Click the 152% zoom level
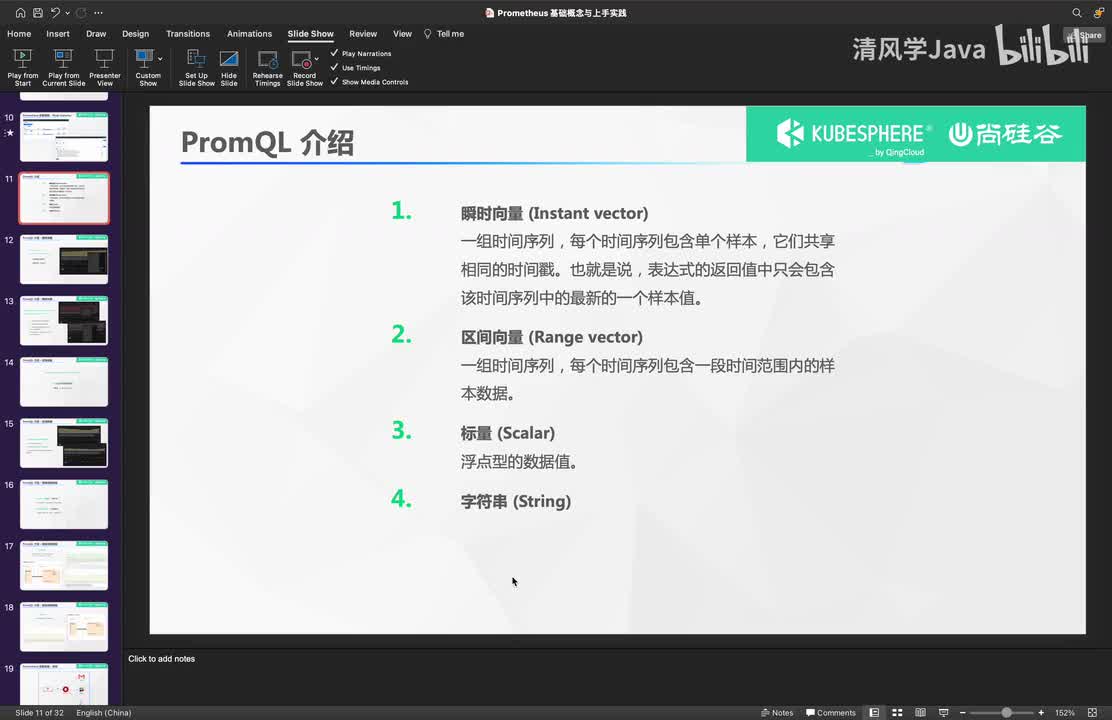Screen dimensions: 1112x720 click(x=1064, y=712)
